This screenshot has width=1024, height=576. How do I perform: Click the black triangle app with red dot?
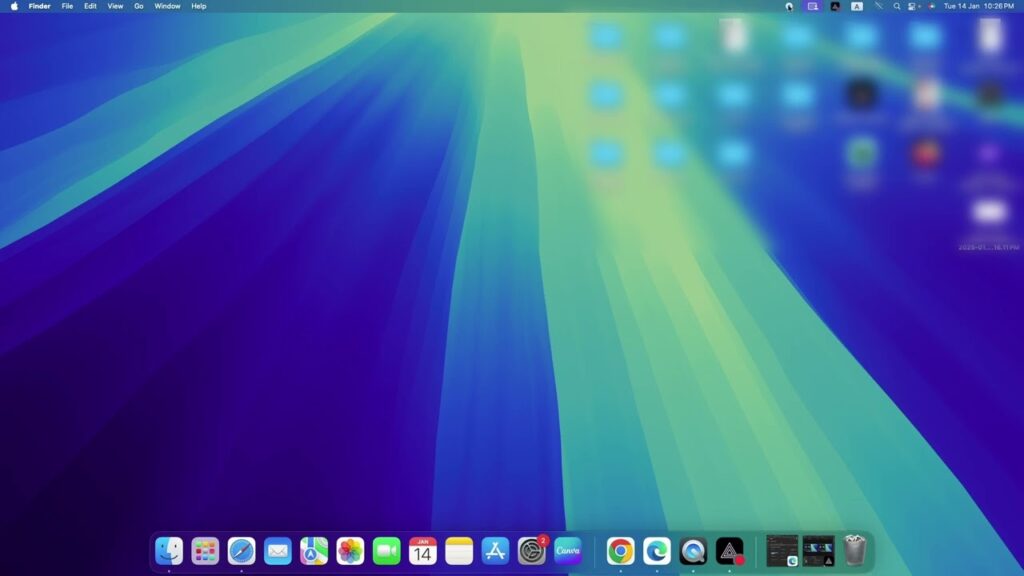729,551
